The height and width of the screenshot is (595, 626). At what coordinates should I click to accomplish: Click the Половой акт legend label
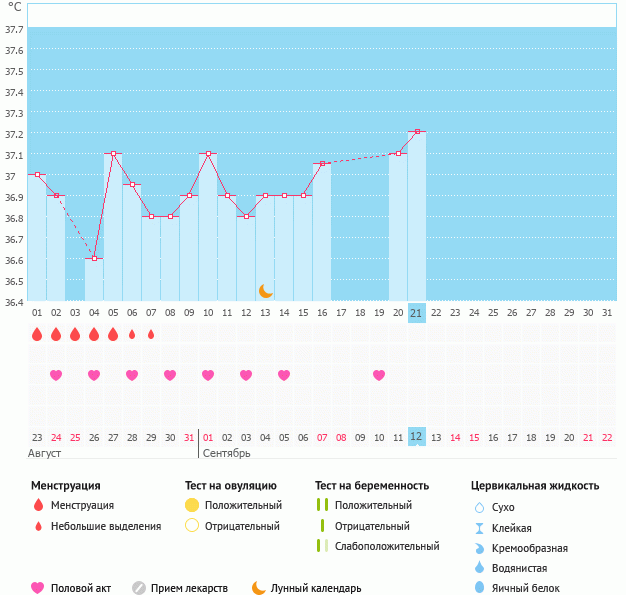(x=81, y=588)
